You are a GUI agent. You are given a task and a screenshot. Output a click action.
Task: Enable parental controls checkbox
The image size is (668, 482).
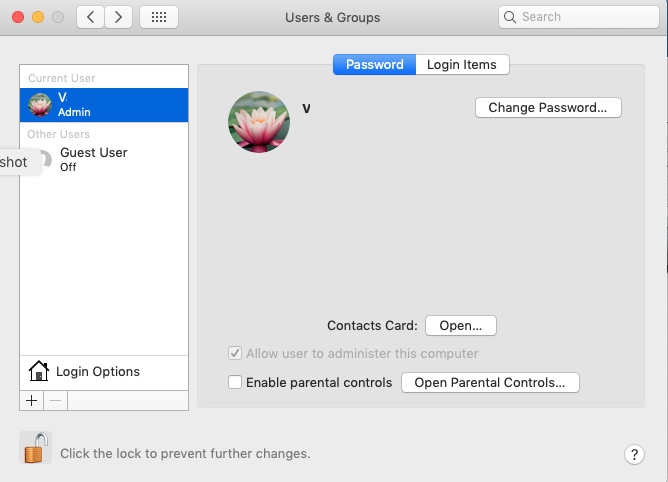[x=235, y=382]
